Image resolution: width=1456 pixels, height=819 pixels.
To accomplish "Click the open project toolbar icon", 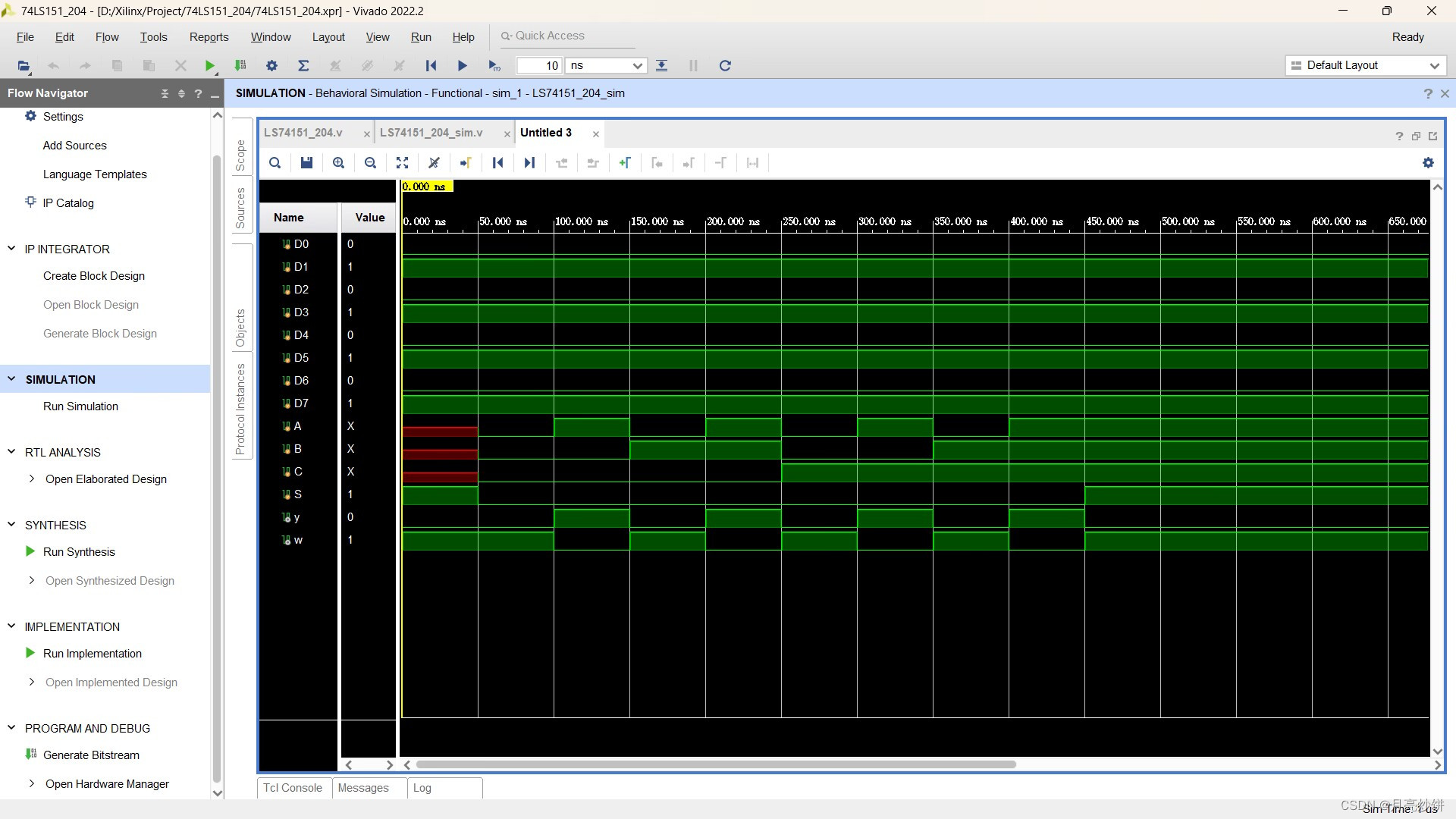I will click(24, 66).
